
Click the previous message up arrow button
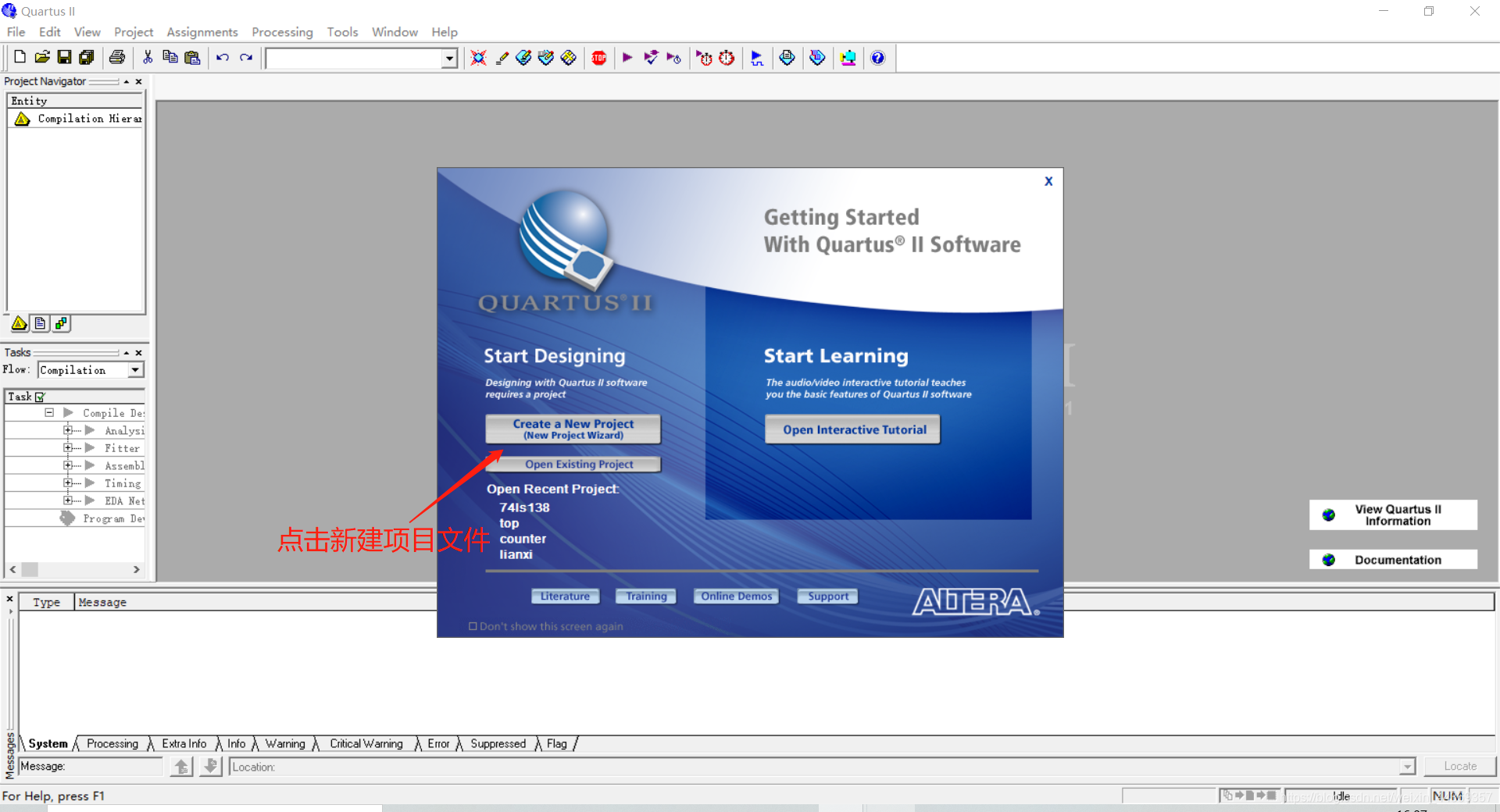click(181, 767)
